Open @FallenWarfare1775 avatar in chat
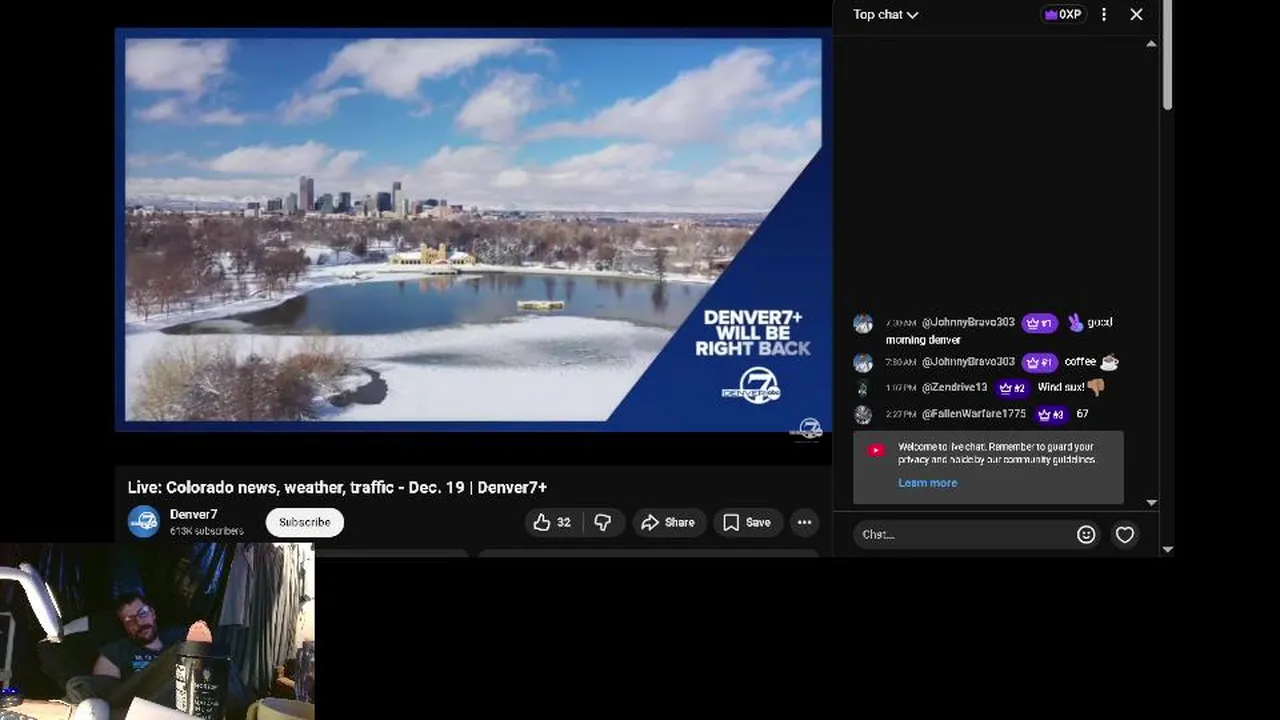This screenshot has height=720, width=1280. point(863,414)
